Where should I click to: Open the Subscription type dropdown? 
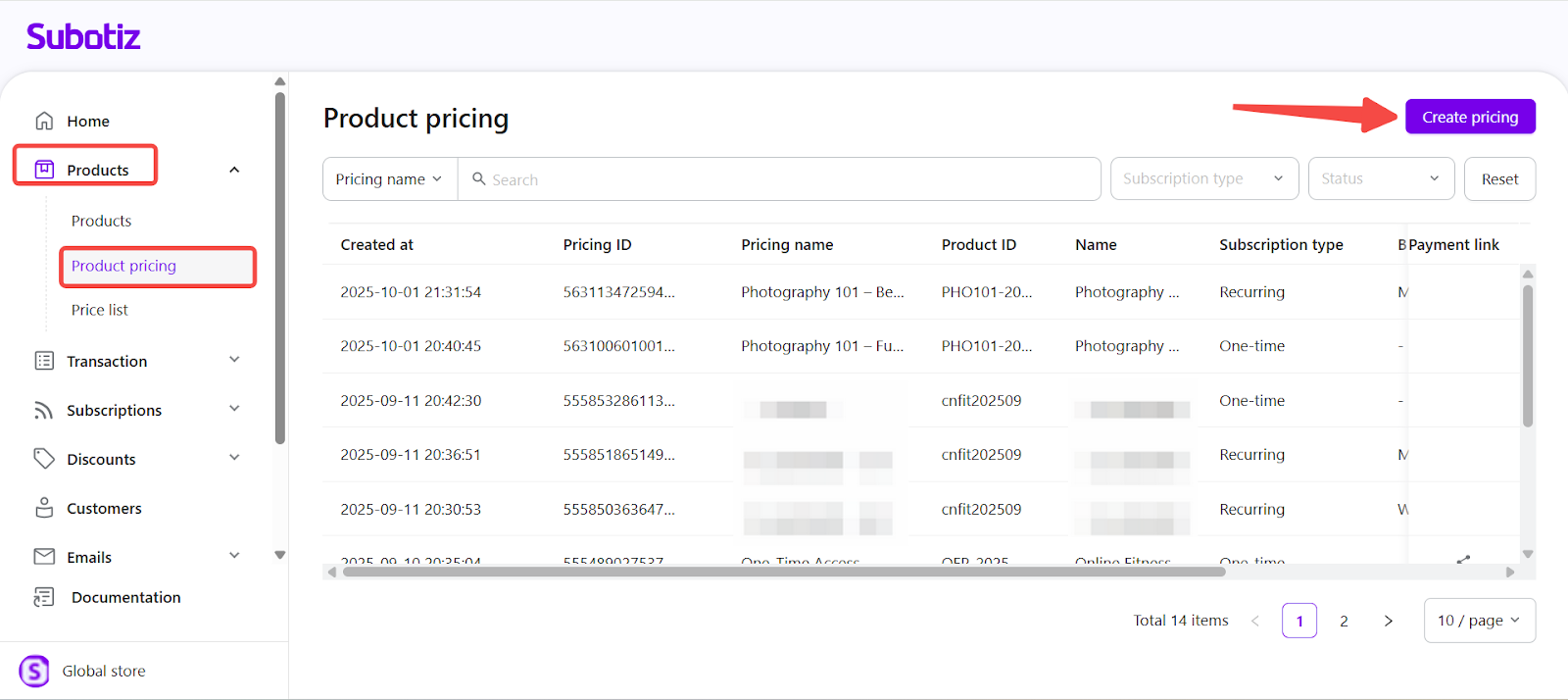tap(1203, 178)
